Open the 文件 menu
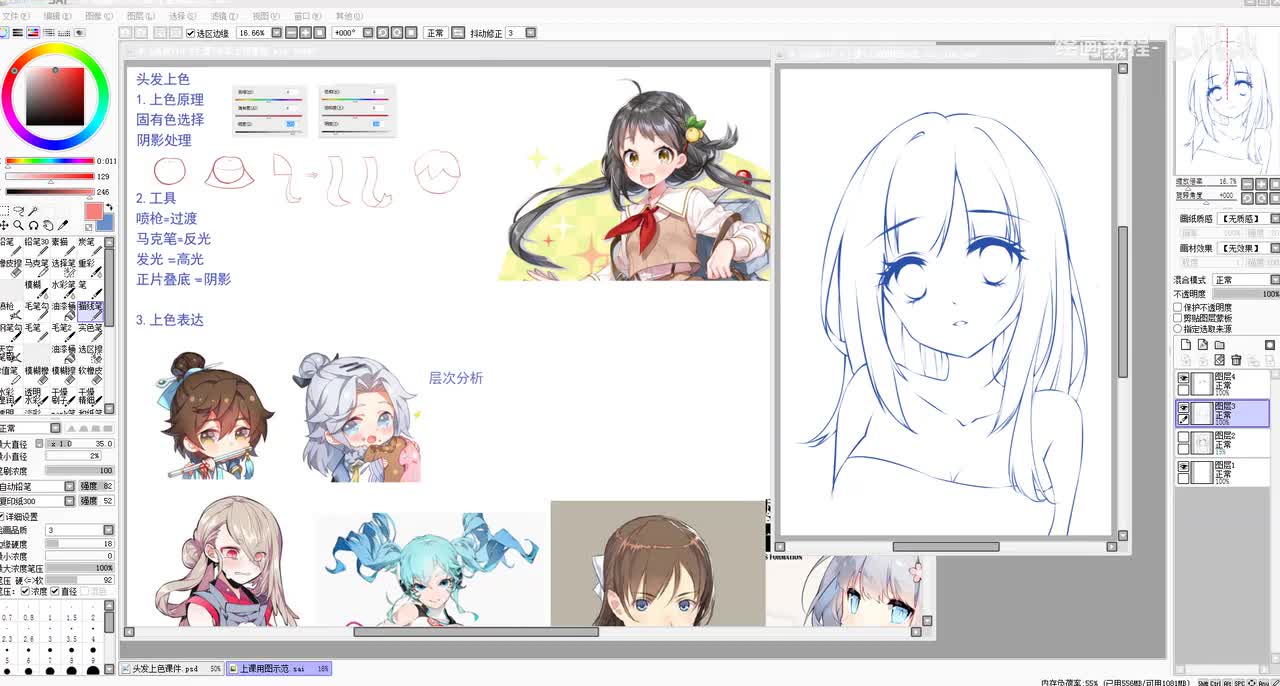The width and height of the screenshot is (1280, 686). pyautogui.click(x=15, y=16)
